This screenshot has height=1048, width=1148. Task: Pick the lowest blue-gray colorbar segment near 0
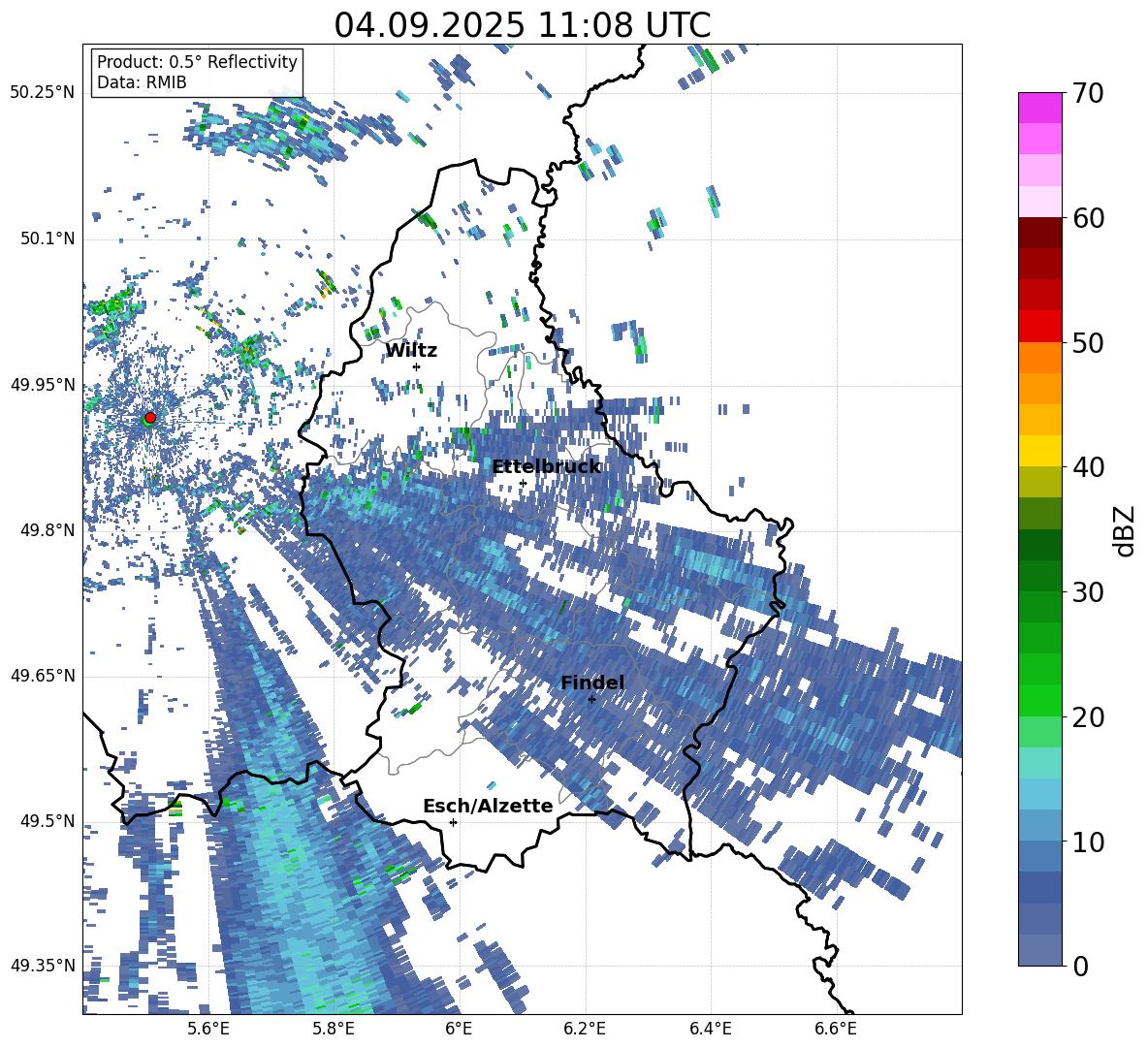(1039, 950)
